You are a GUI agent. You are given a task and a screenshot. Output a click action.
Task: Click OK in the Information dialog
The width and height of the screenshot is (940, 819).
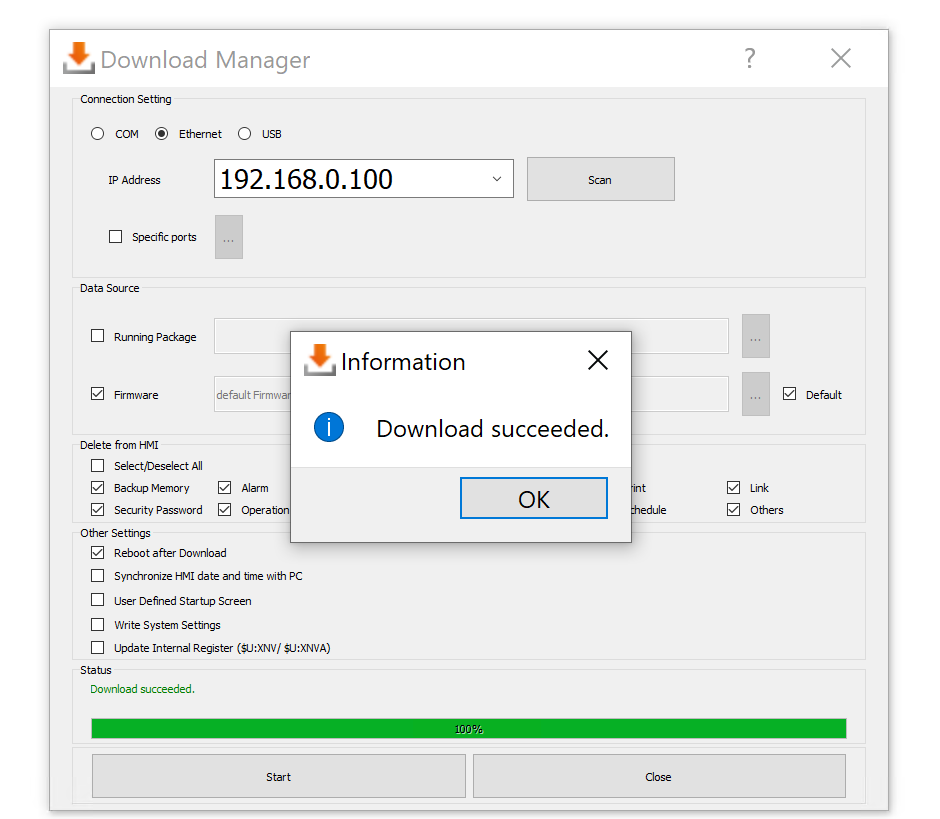(x=533, y=499)
